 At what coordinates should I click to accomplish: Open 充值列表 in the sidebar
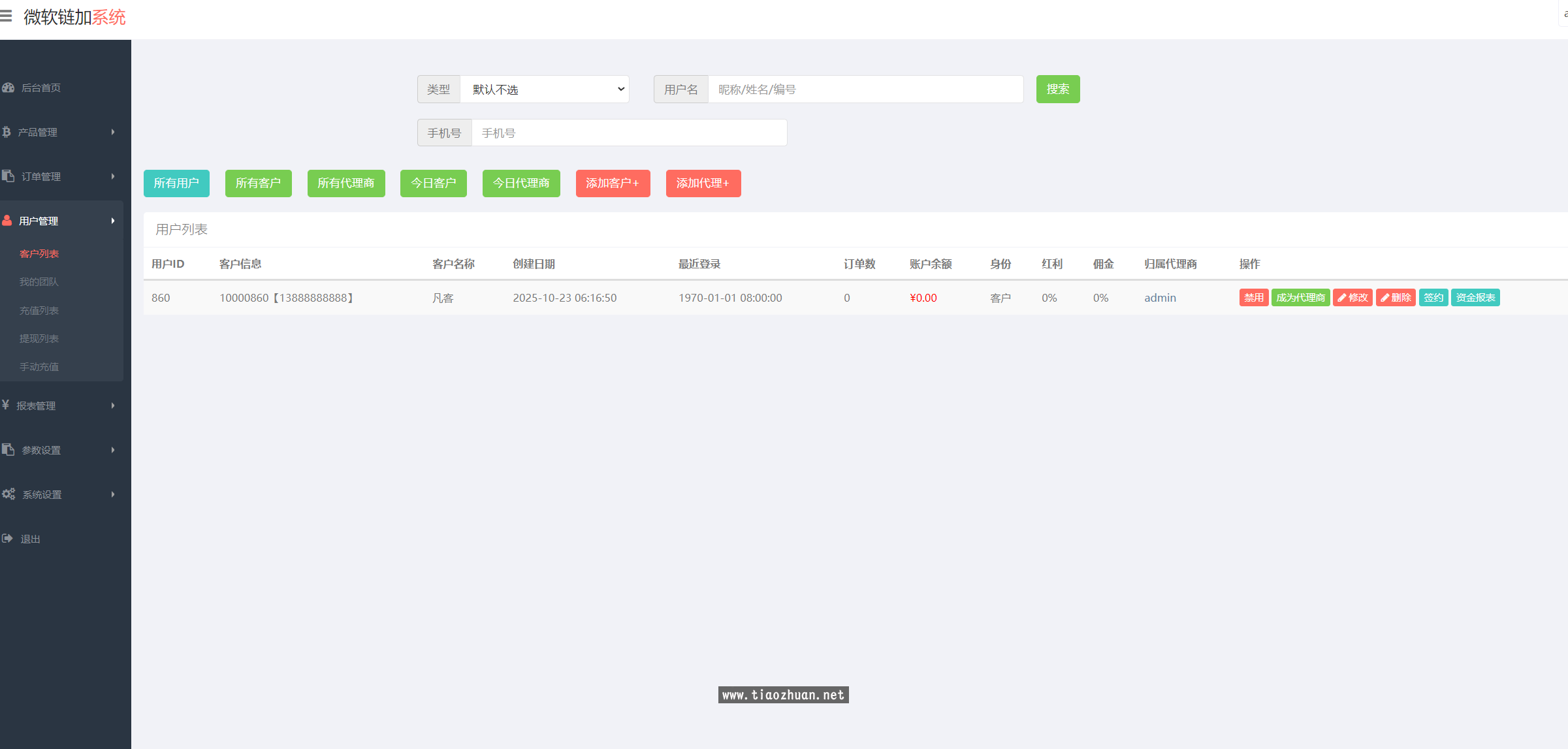point(39,310)
